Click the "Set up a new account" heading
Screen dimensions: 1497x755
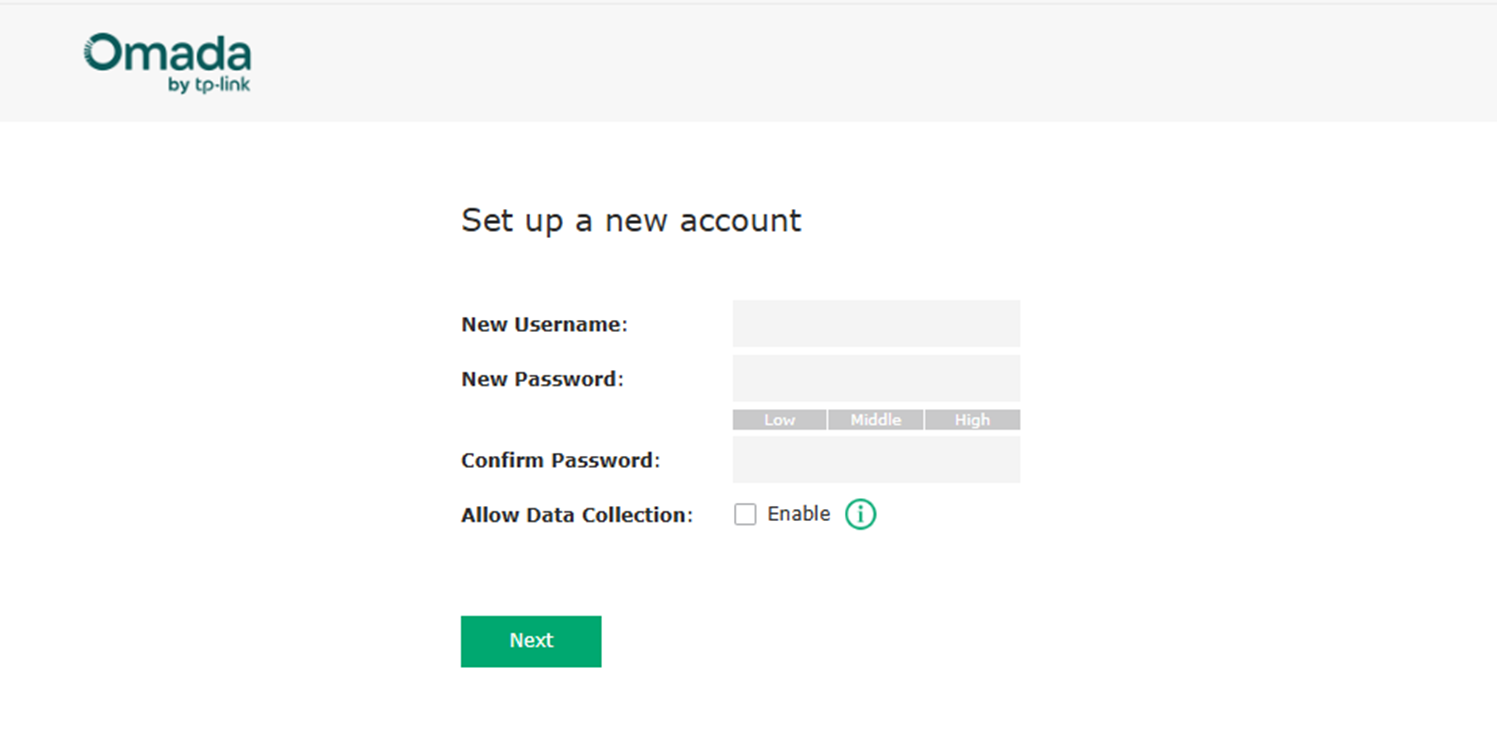631,221
